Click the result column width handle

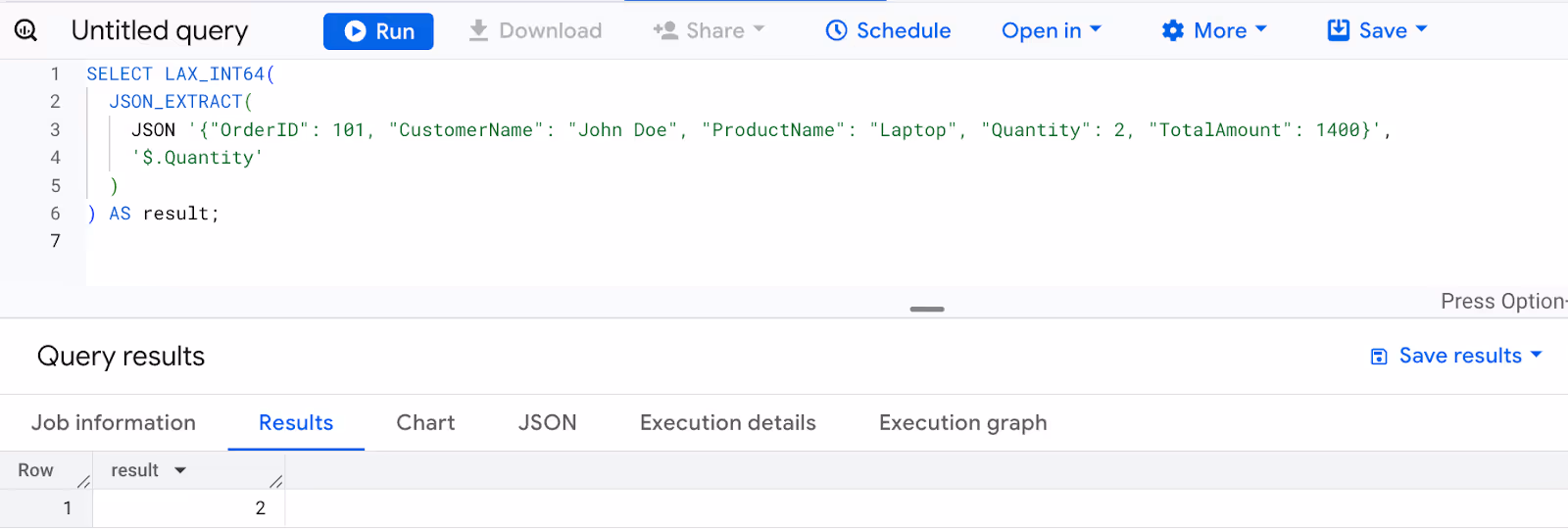[276, 481]
